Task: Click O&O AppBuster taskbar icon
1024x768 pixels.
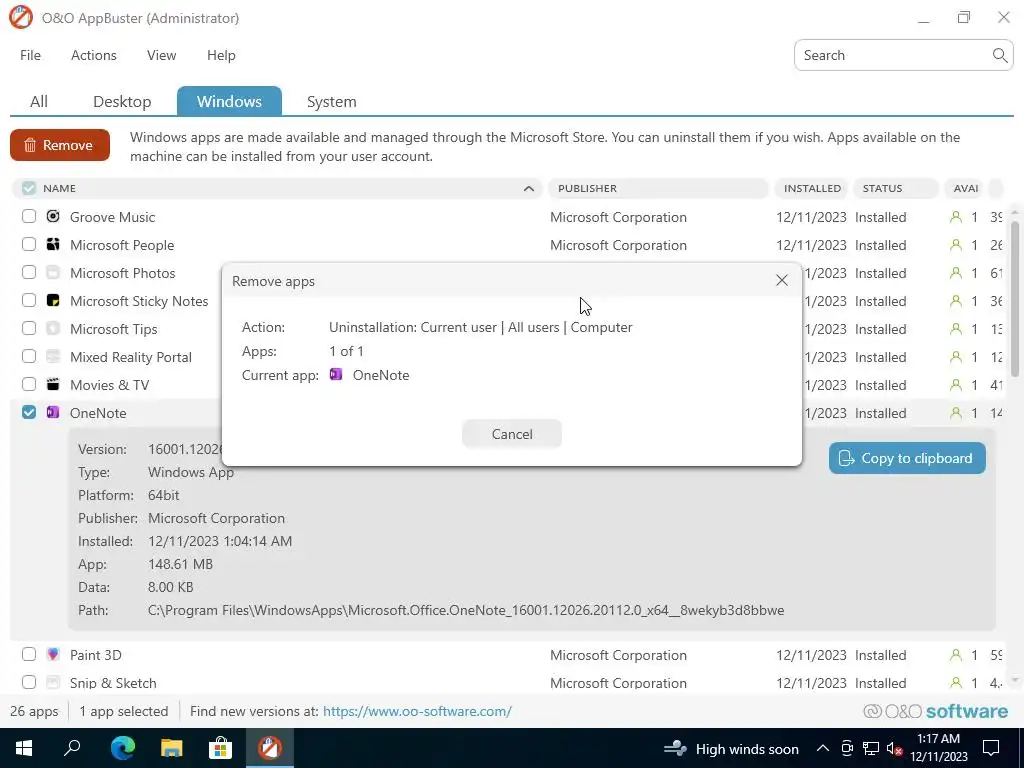Action: click(269, 748)
